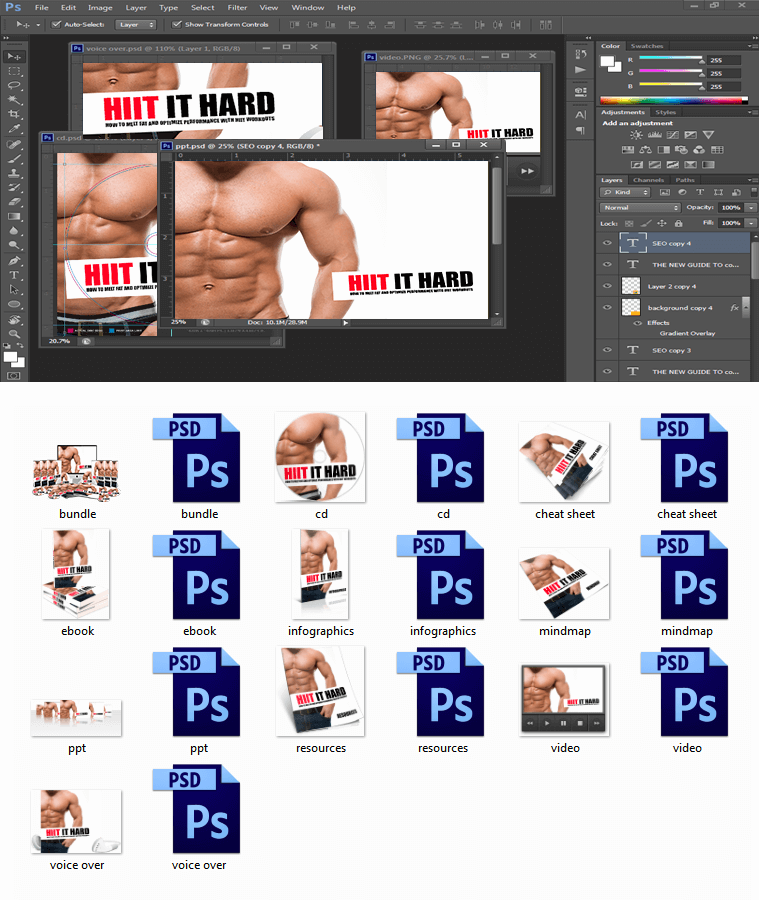Switch to the Swatches tab
Screen dimensions: 759x900
click(x=646, y=46)
